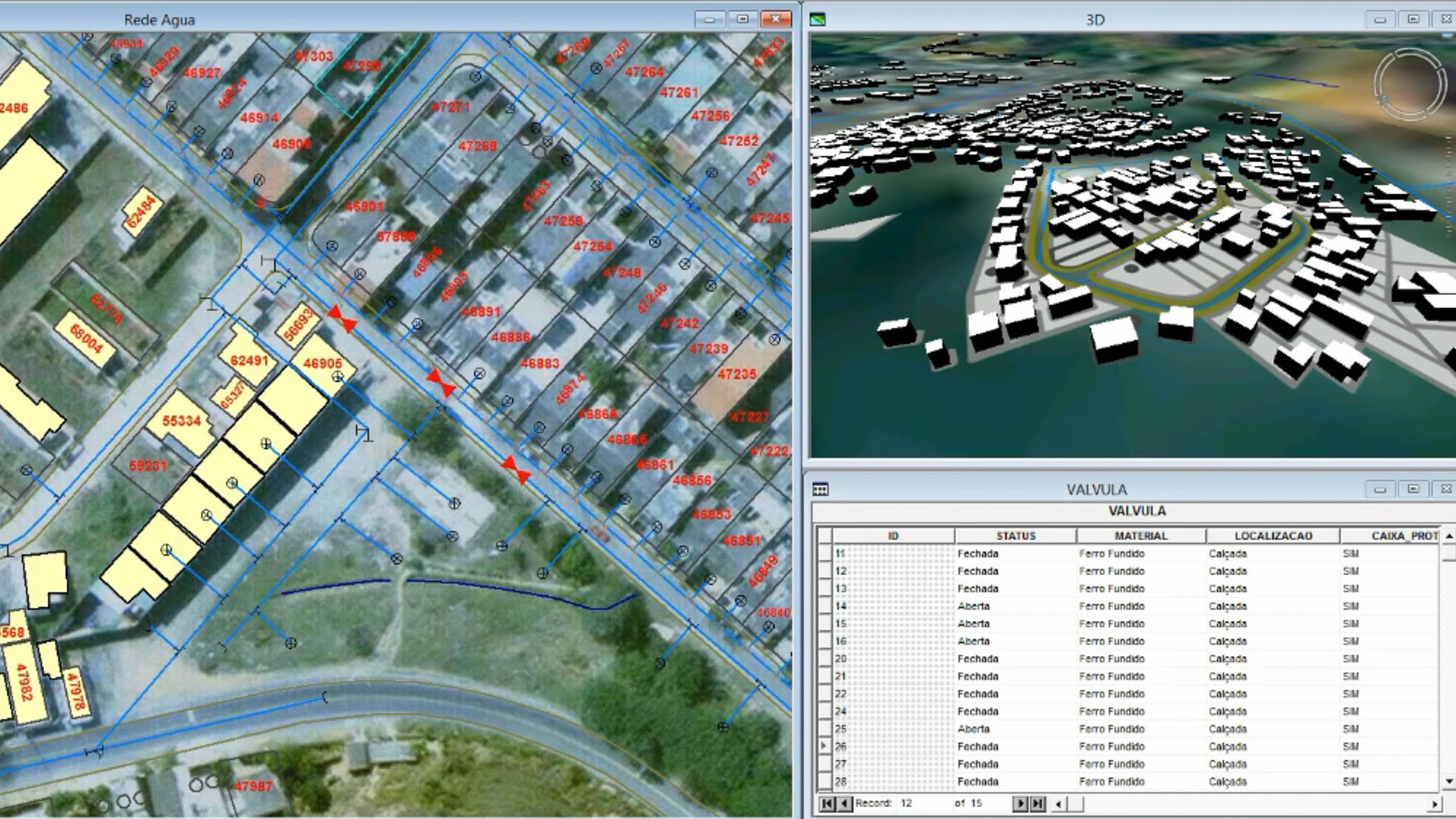This screenshot has width=1456, height=819.
Task: Select the Fechada status cell of record 13
Action: point(977,588)
